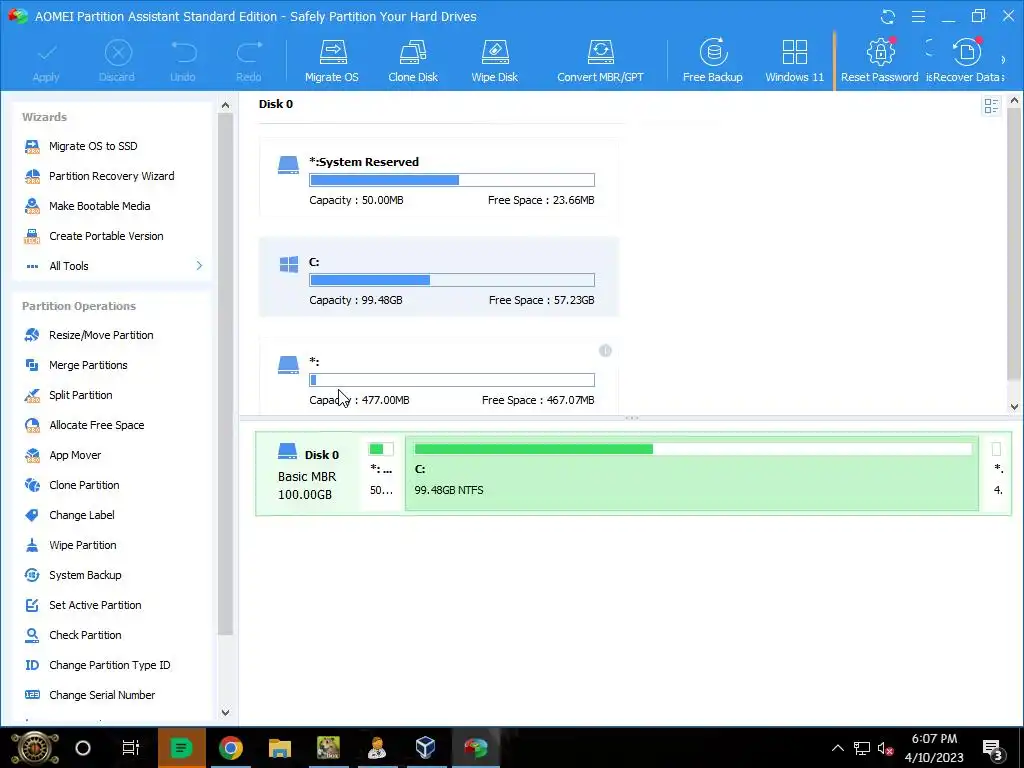Open the Recover Data tool
This screenshot has height=768, width=1024.
pyautogui.click(x=967, y=61)
